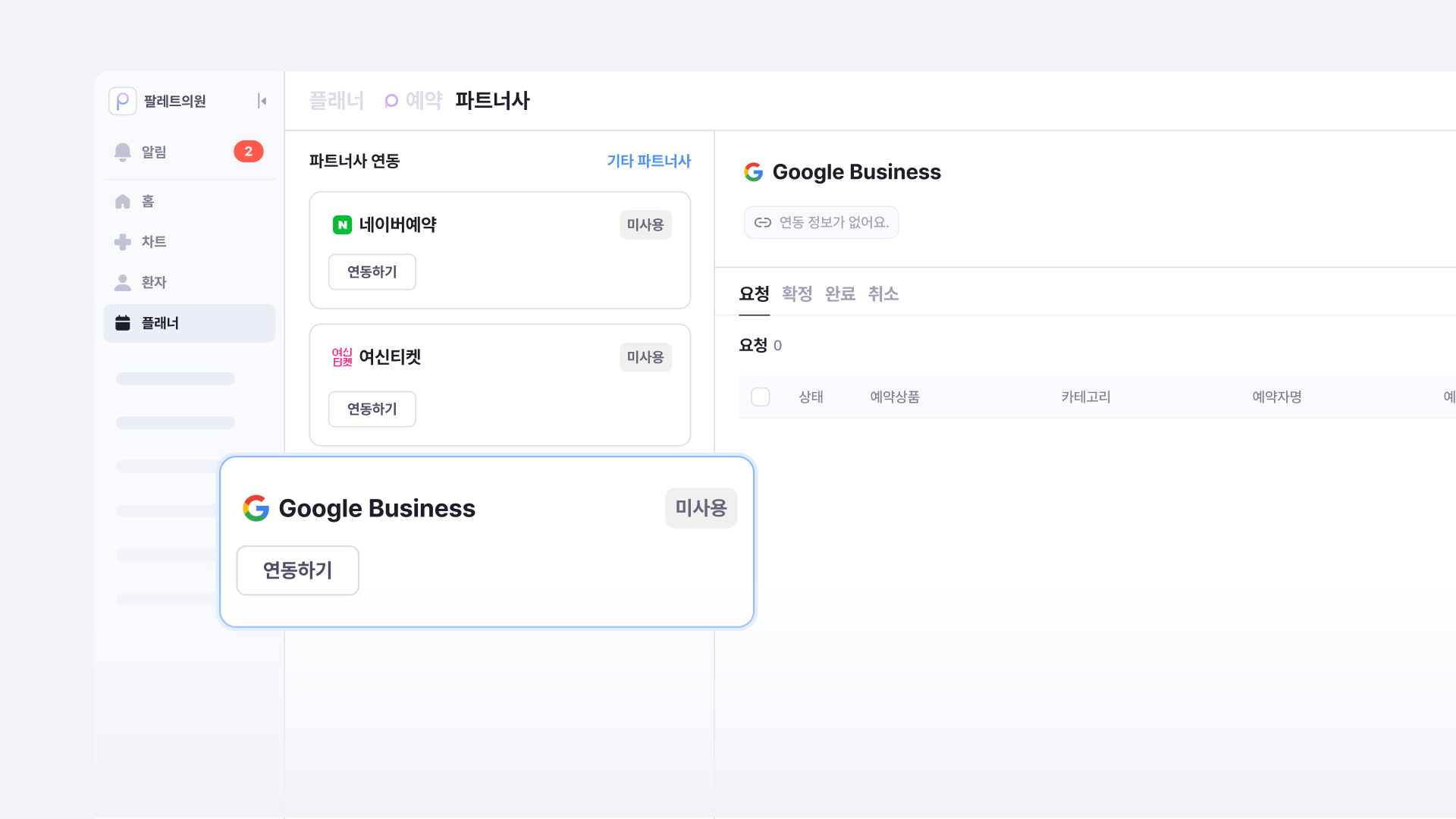This screenshot has width=1456, height=819.
Task: Select 플래너 in the sidebar
Action: 189,323
